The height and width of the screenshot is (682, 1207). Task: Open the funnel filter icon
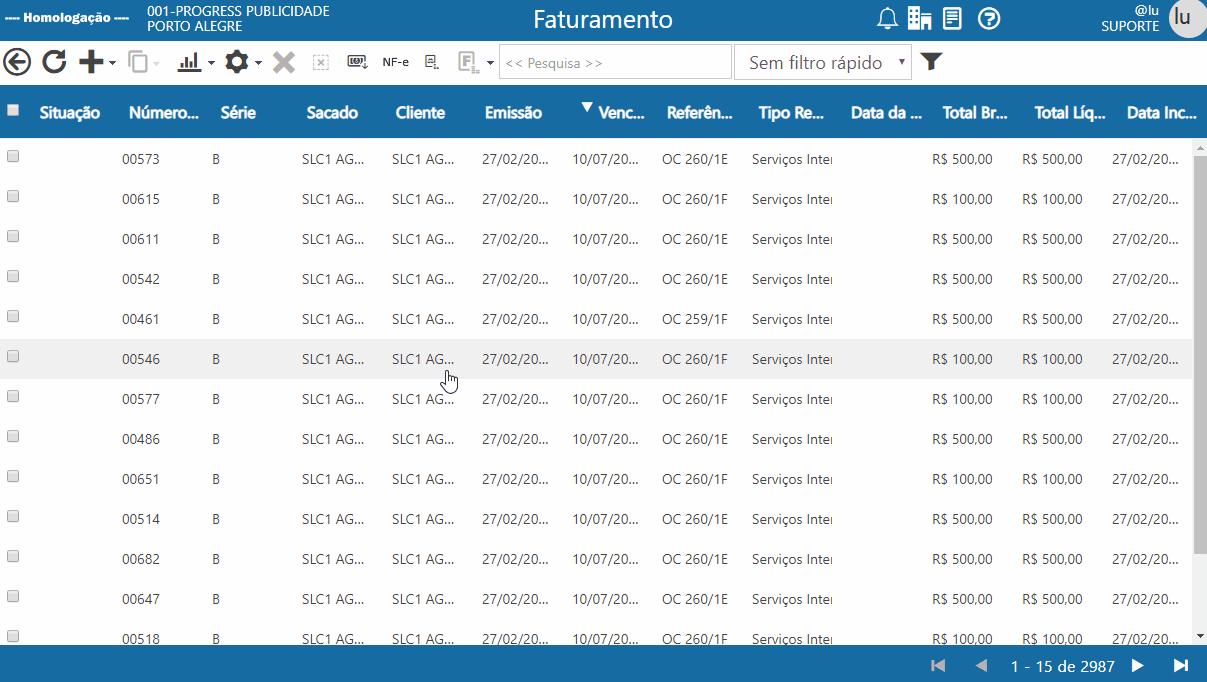coord(931,62)
